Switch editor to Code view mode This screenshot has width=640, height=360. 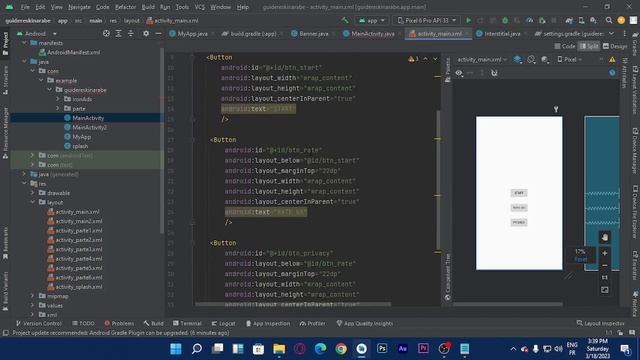(x=564, y=46)
